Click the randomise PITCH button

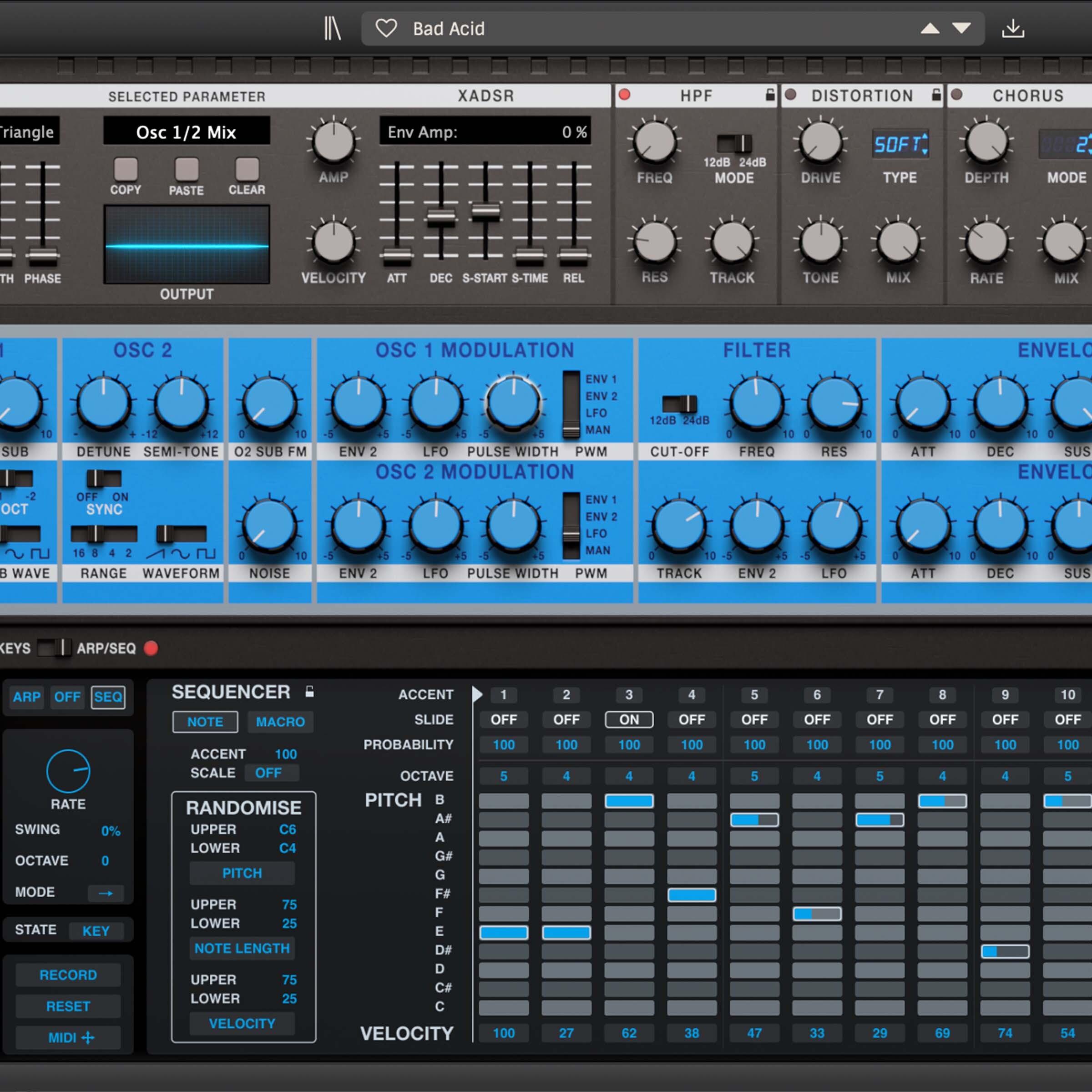point(242,873)
